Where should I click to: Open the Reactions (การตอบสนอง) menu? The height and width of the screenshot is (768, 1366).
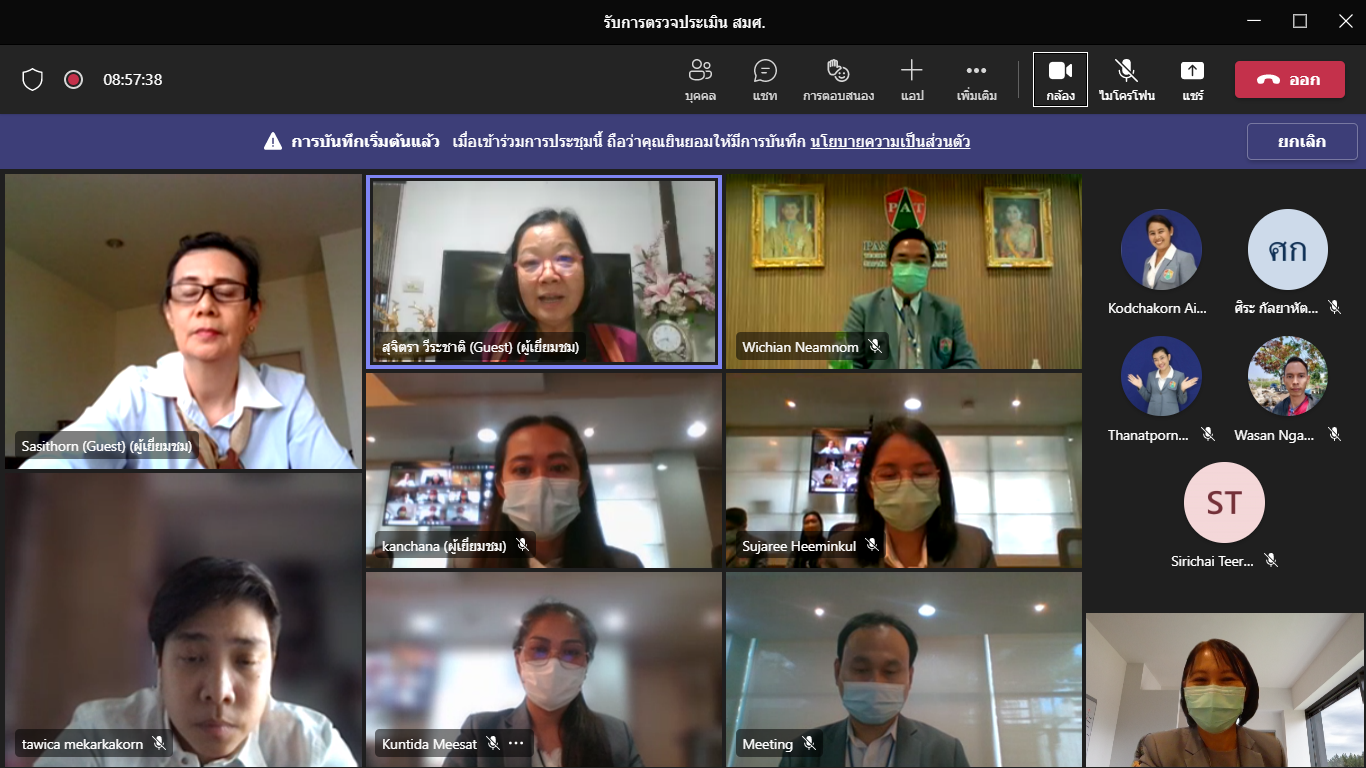click(838, 79)
